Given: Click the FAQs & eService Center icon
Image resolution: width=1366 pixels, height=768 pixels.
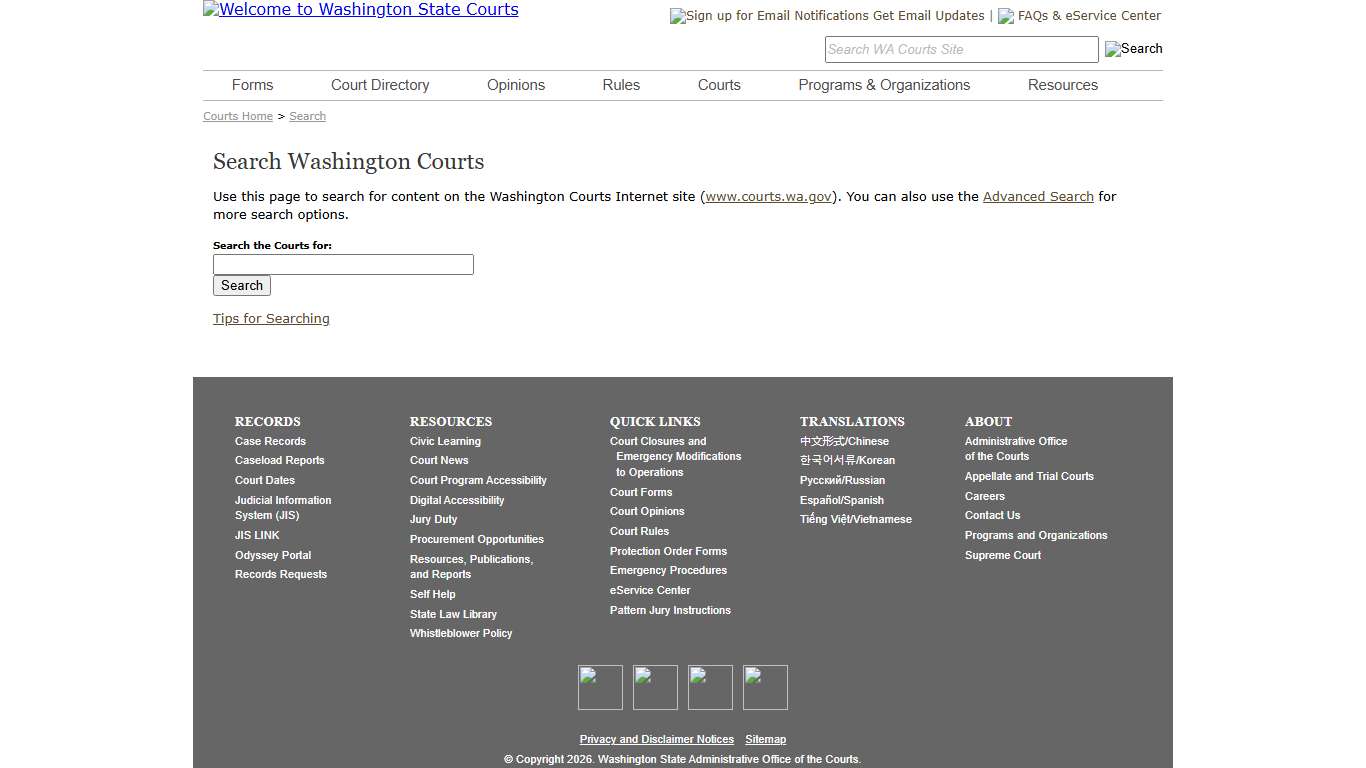Looking at the screenshot, I should (1005, 16).
